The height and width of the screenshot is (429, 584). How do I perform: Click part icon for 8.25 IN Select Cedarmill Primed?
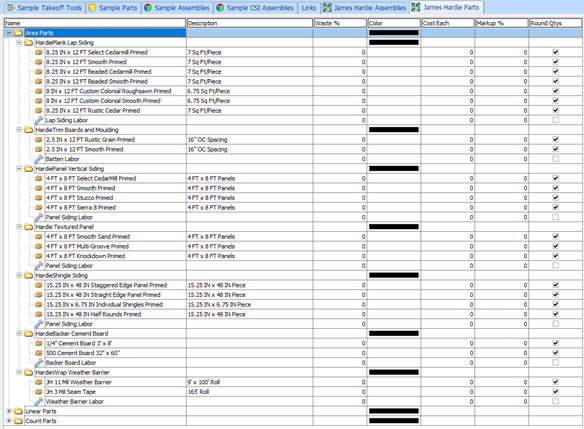pyautogui.click(x=39, y=52)
